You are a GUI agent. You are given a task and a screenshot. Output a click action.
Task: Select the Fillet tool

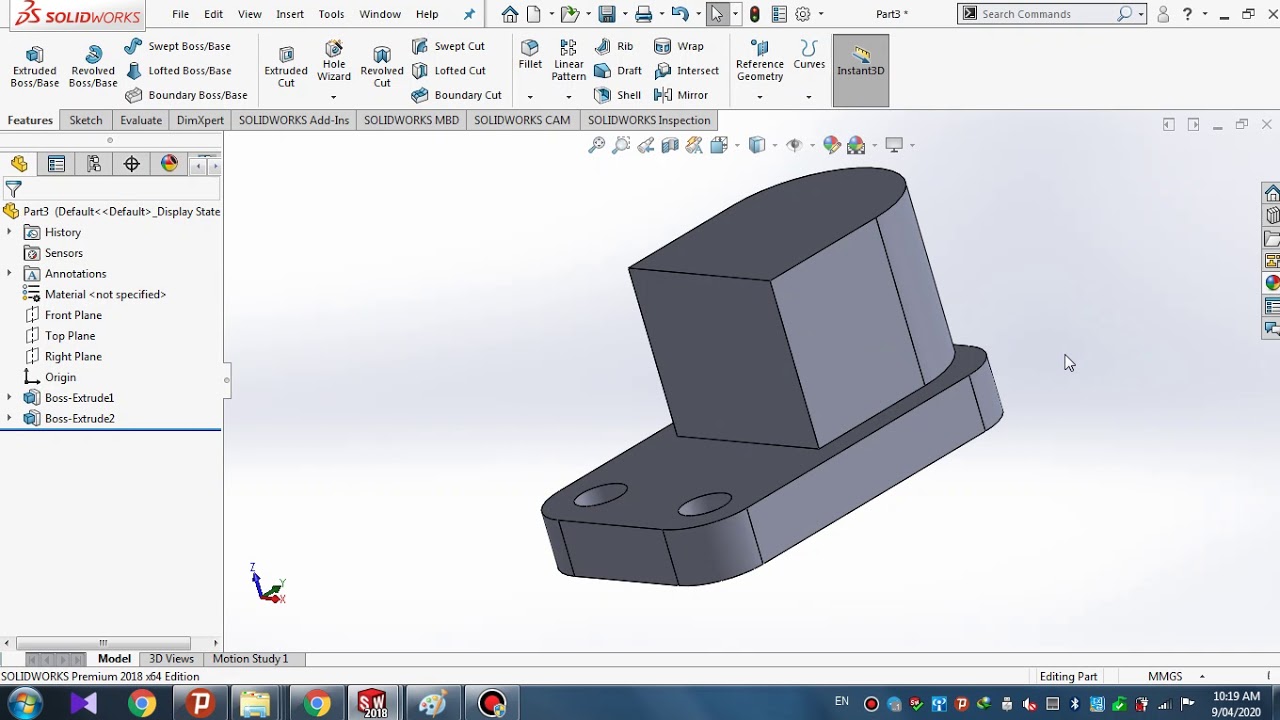tap(530, 55)
